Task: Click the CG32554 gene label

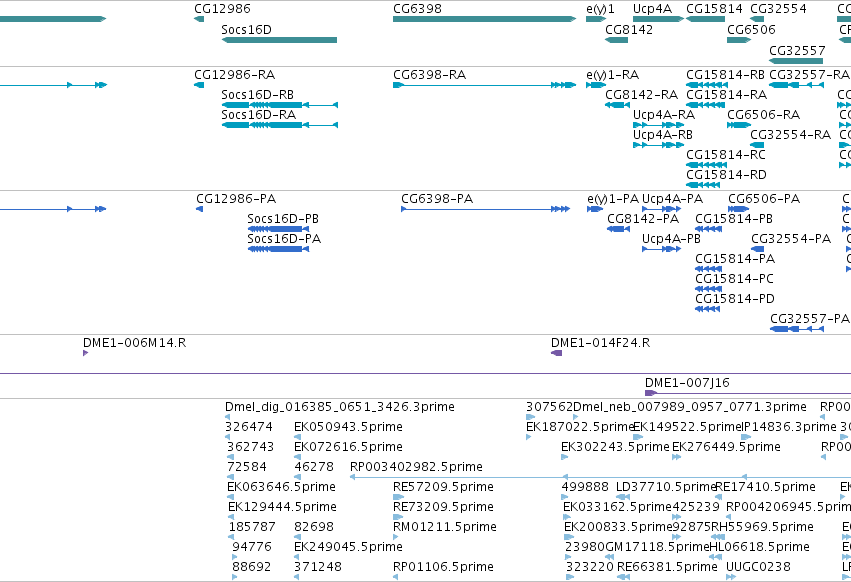Action: (778, 9)
